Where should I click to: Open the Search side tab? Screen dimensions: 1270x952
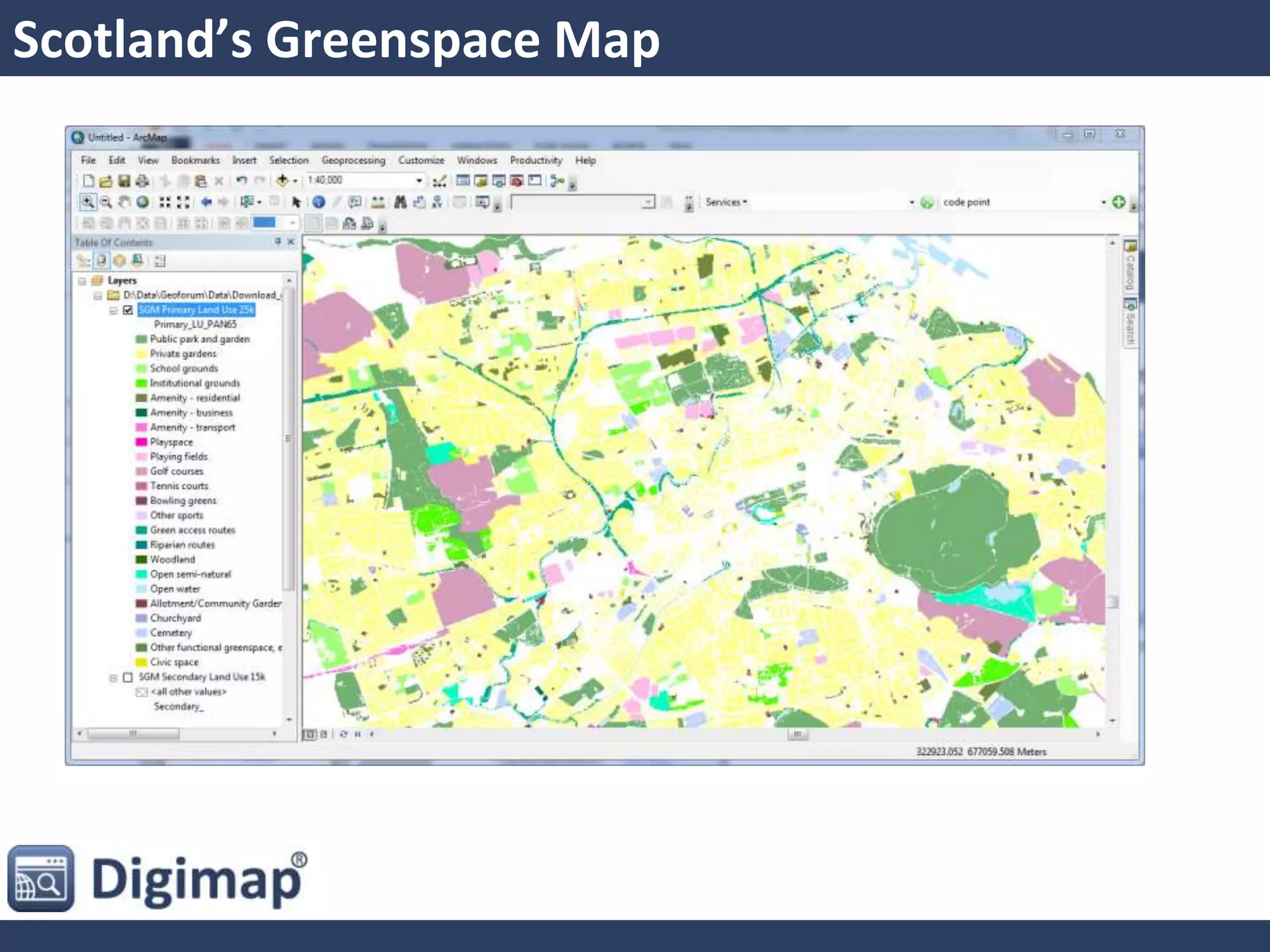[1130, 322]
